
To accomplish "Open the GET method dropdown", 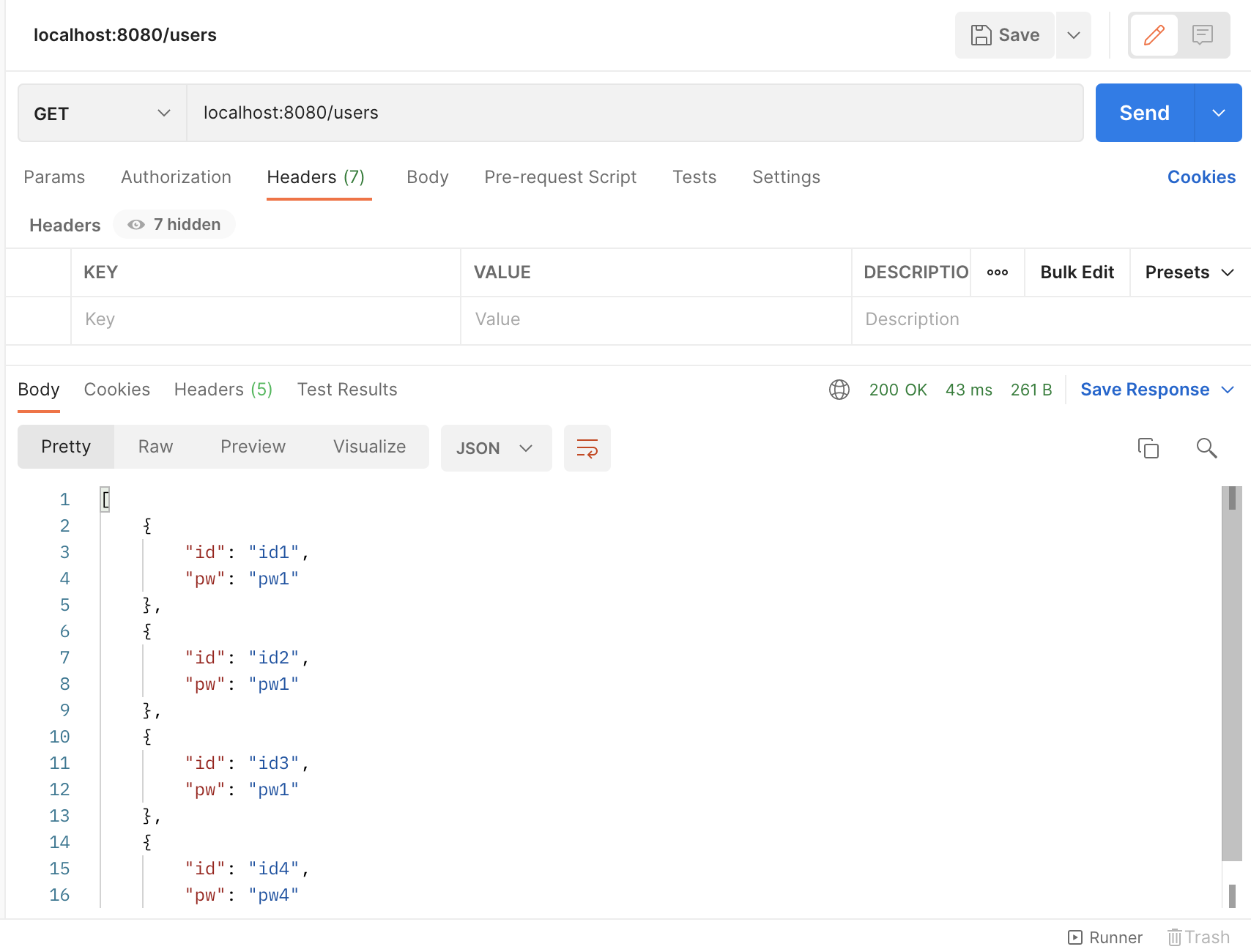I will click(x=102, y=114).
